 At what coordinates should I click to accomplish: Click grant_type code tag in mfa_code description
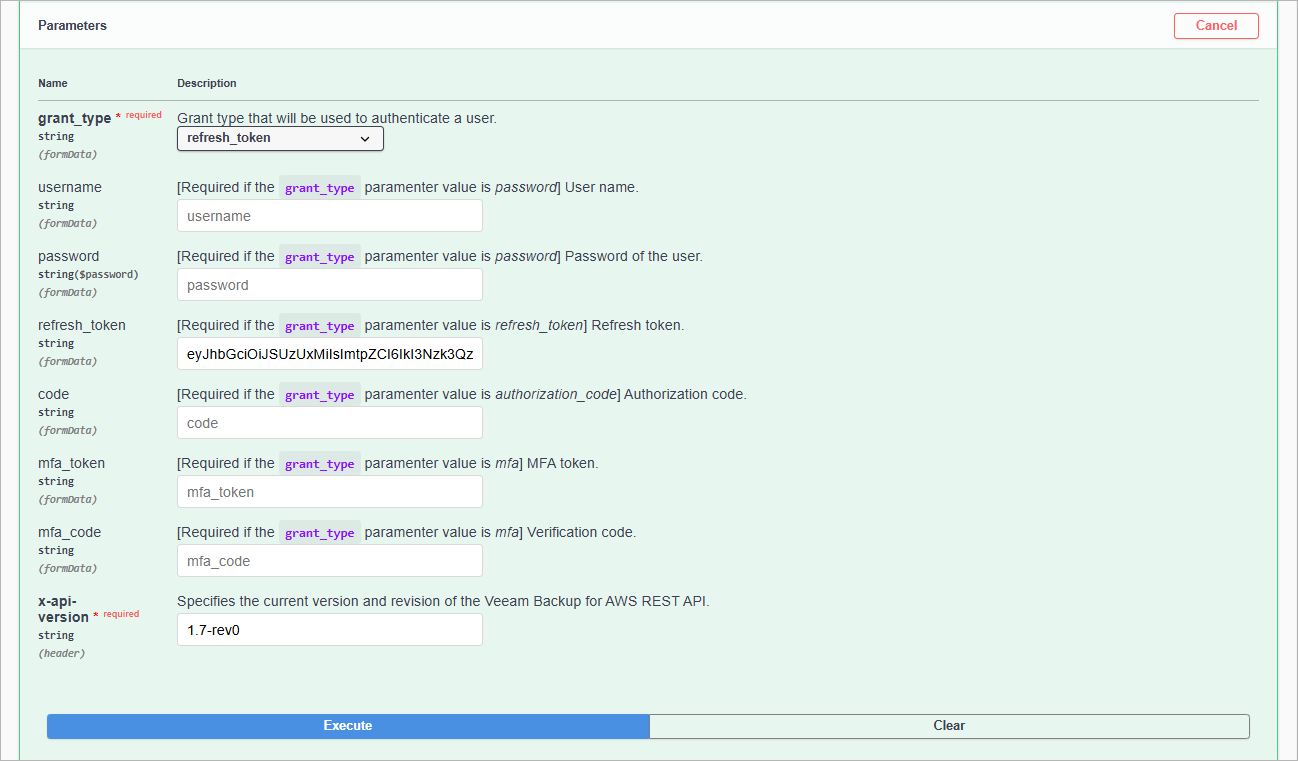[x=320, y=533]
